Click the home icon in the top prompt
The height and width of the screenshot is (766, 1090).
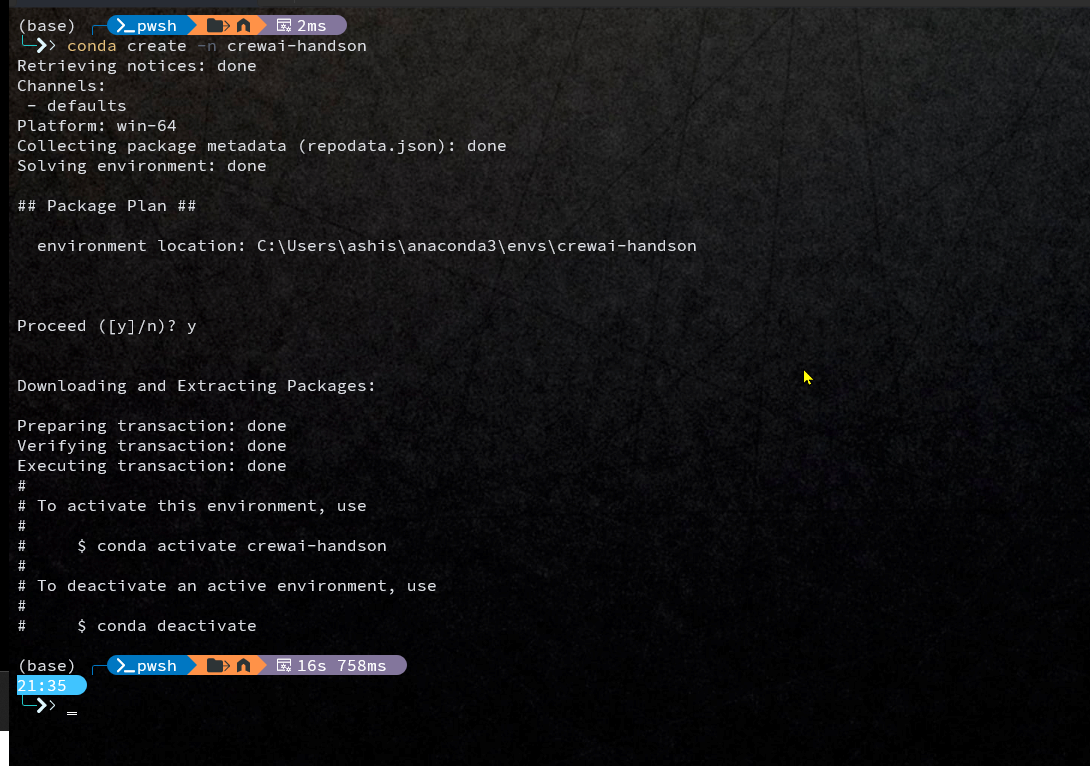[x=243, y=26]
